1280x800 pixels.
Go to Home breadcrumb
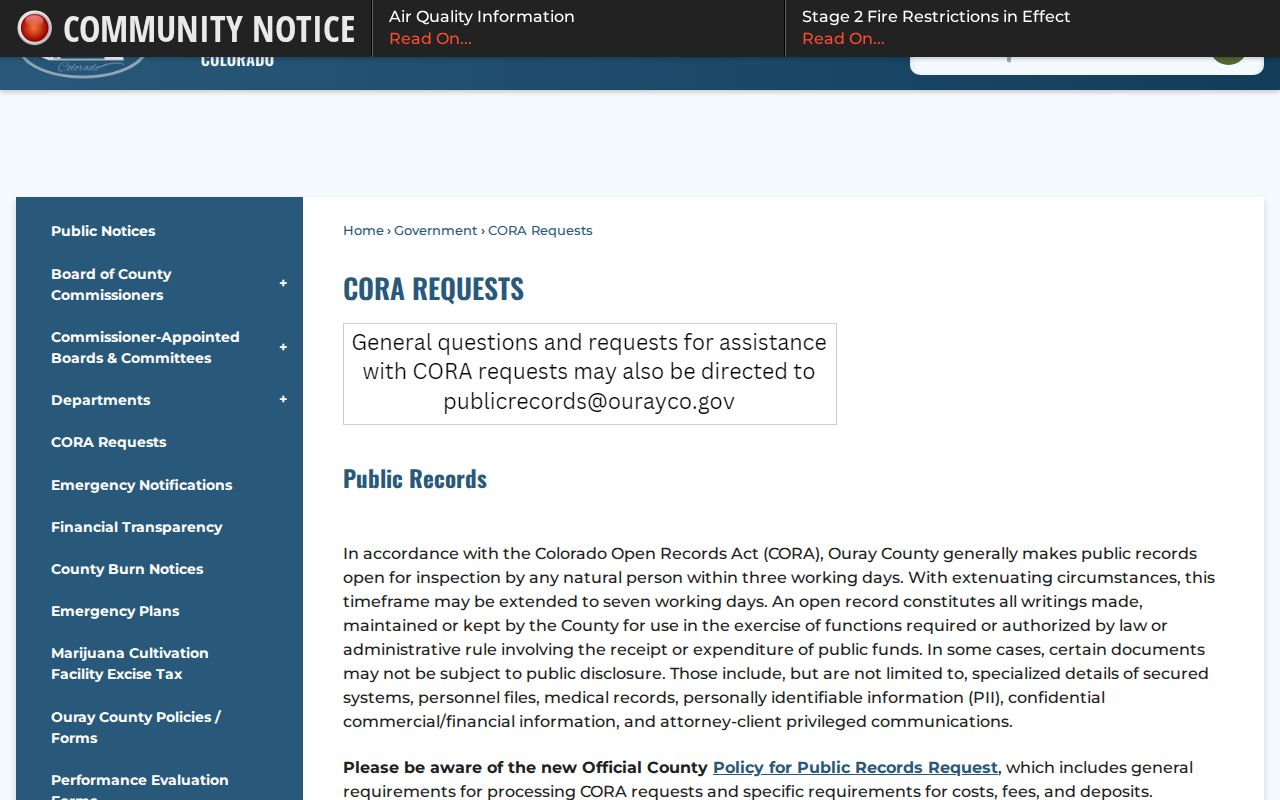pyautogui.click(x=363, y=231)
